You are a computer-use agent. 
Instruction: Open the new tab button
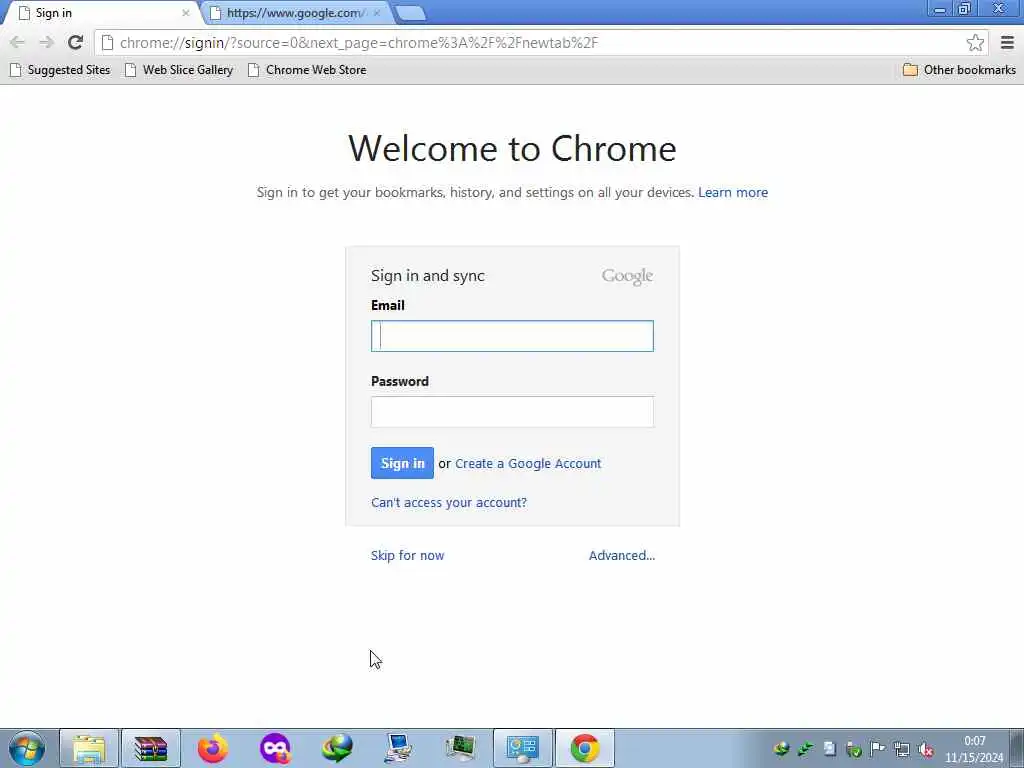411,13
